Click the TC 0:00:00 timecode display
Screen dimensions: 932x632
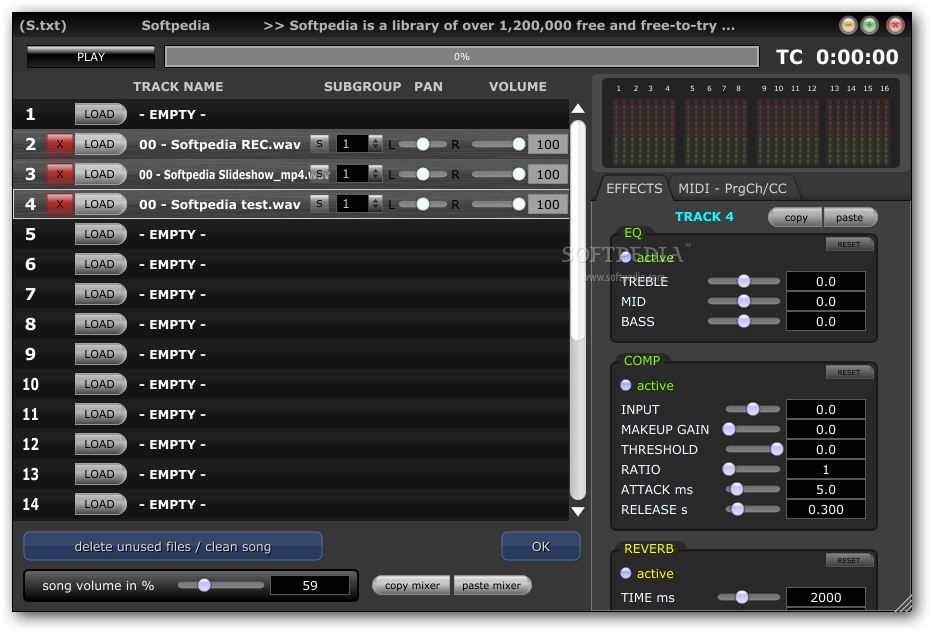coord(837,57)
